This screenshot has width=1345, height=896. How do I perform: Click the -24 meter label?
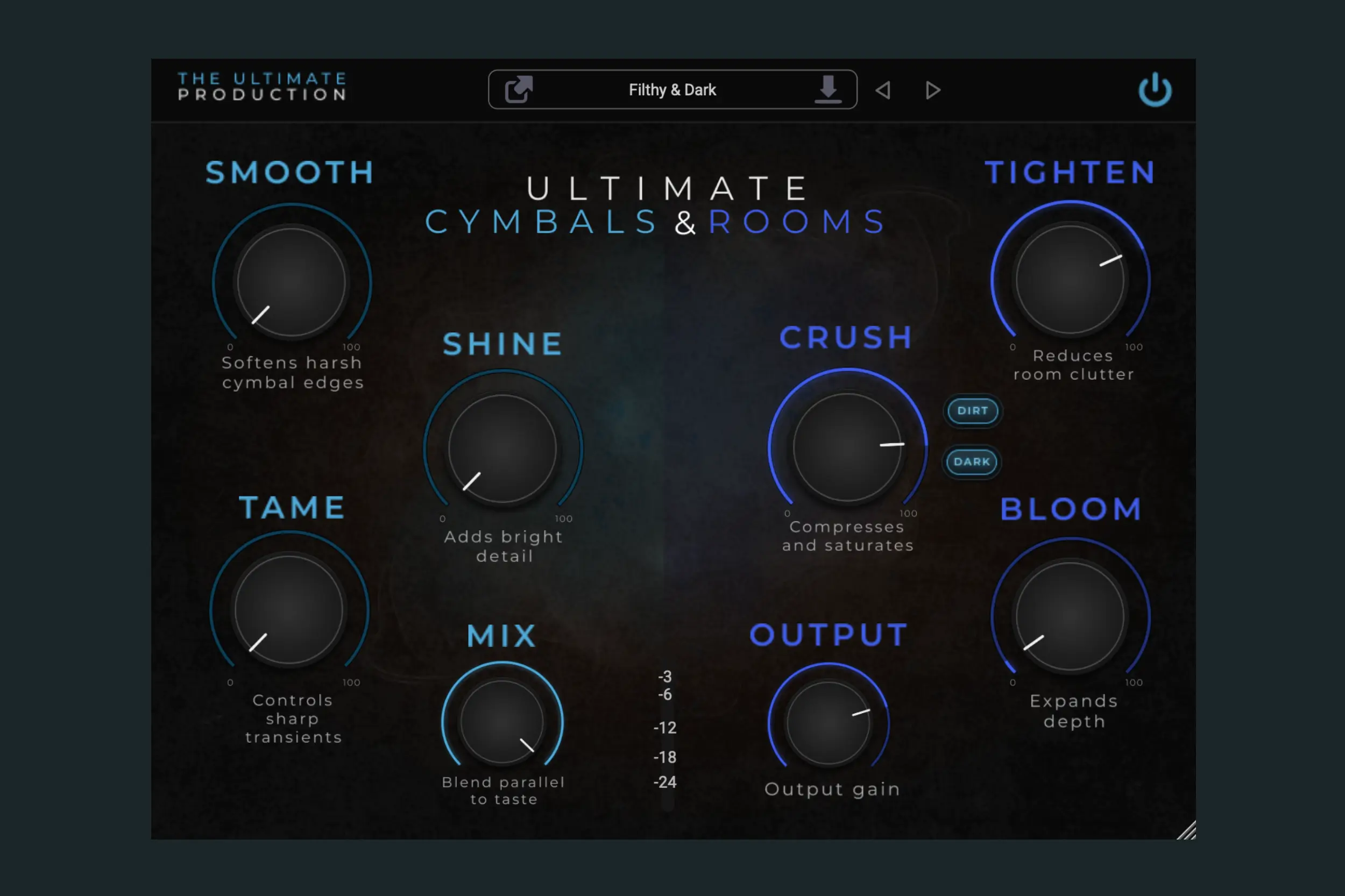(665, 782)
